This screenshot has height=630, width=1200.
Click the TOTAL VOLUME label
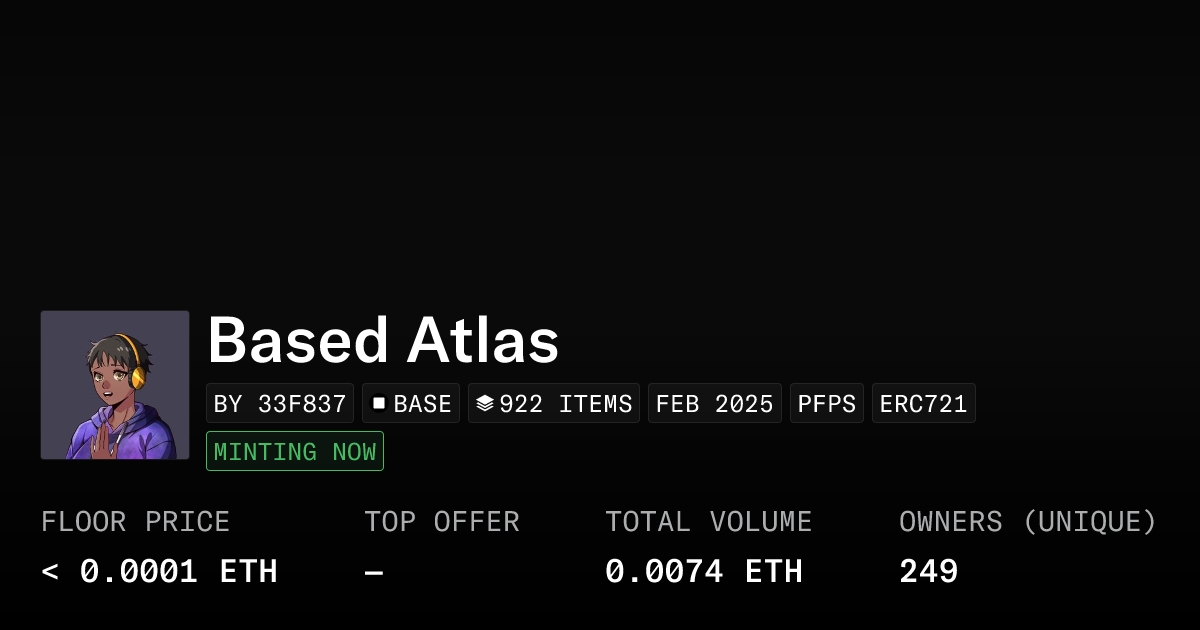tap(709, 522)
